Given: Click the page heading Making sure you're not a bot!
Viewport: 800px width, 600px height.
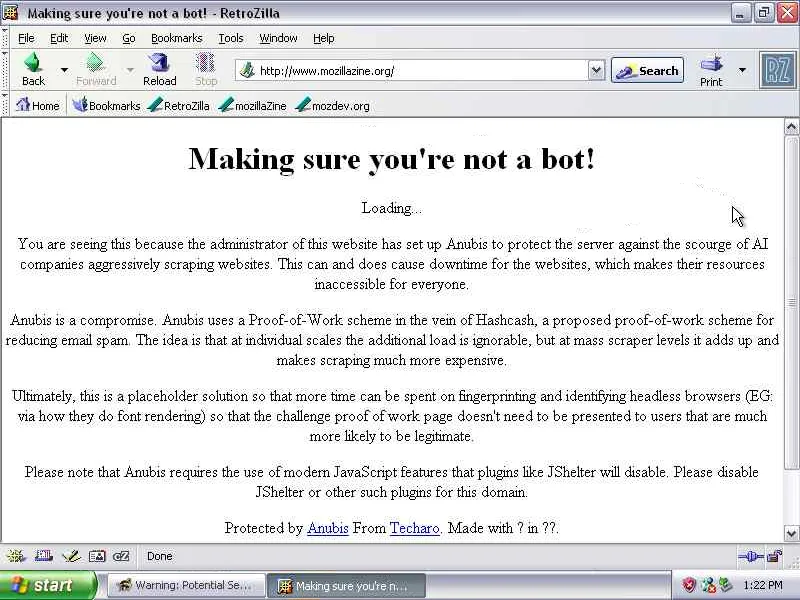Looking at the screenshot, I should (x=391, y=160).
